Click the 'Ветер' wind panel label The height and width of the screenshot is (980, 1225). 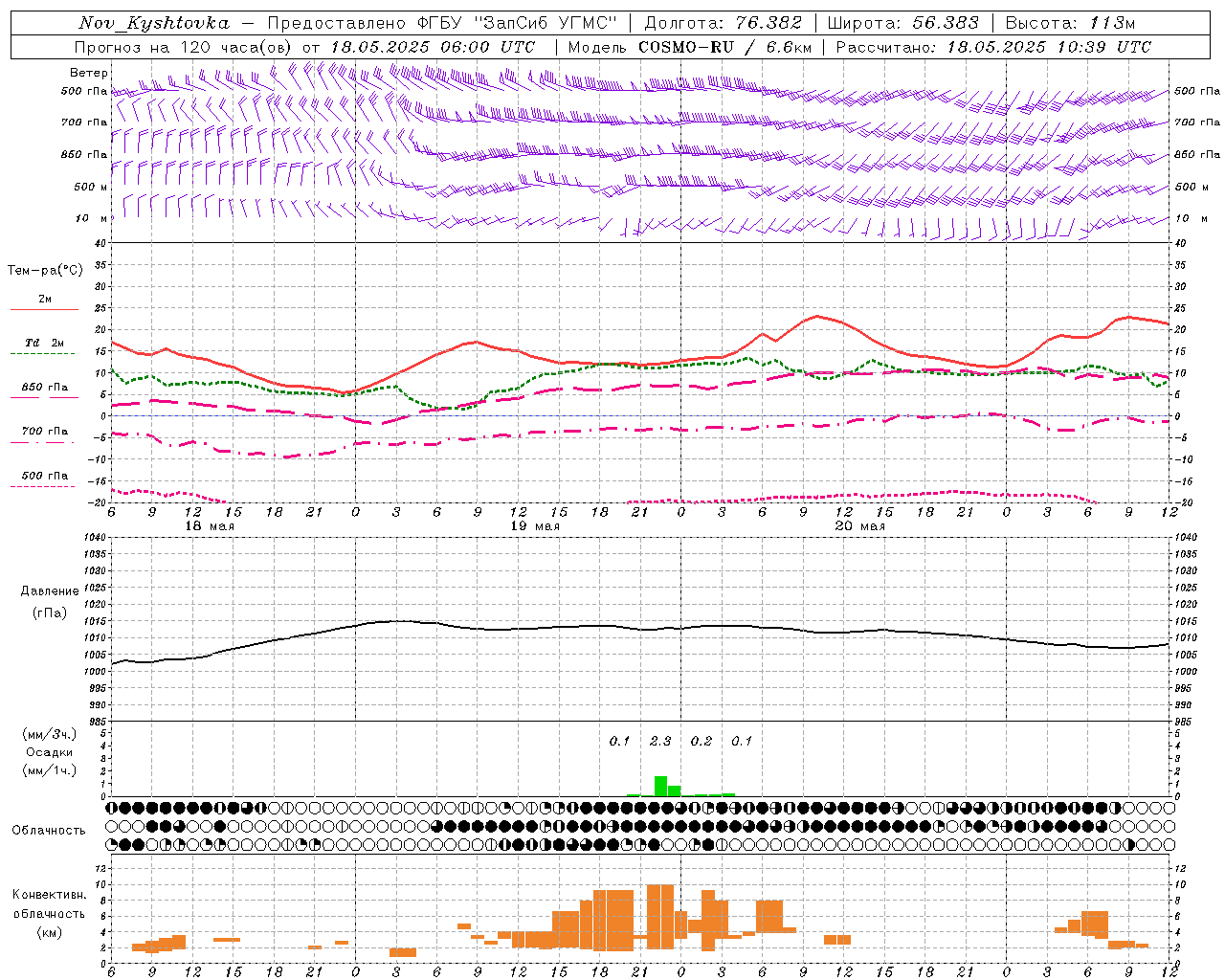(88, 73)
